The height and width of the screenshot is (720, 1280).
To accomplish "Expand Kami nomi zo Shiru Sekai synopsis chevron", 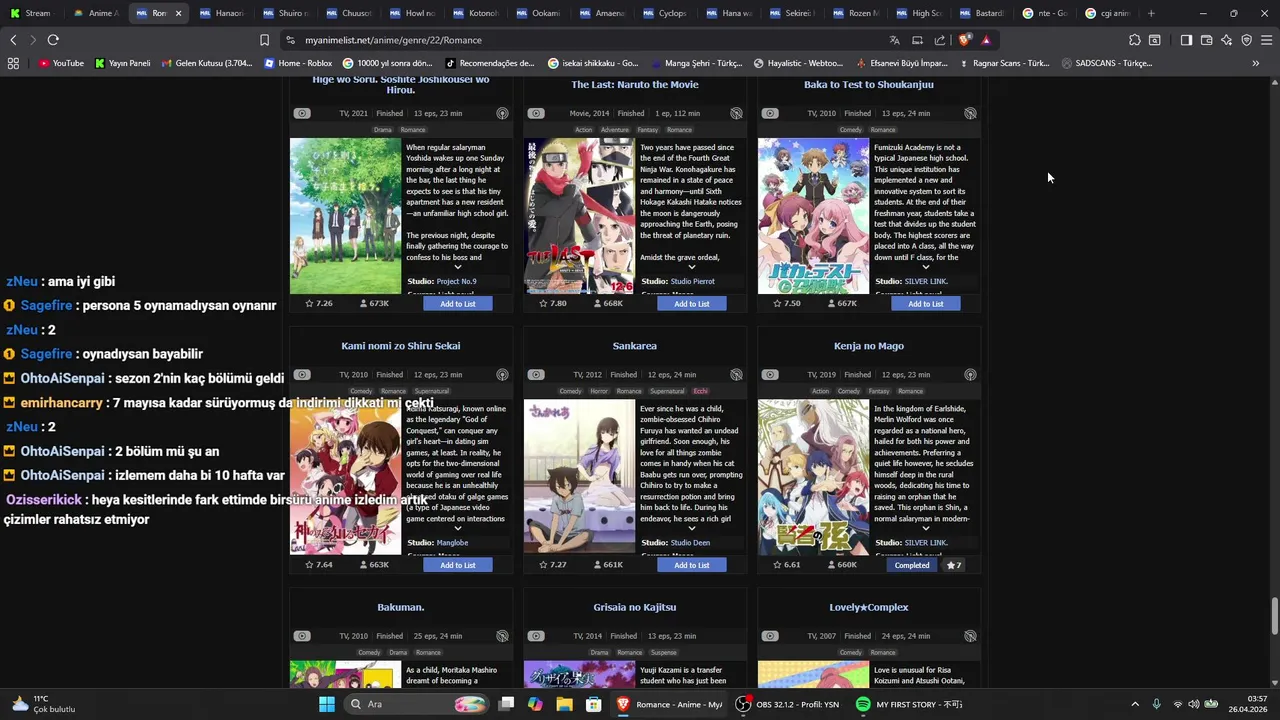I will click(x=457, y=528).
